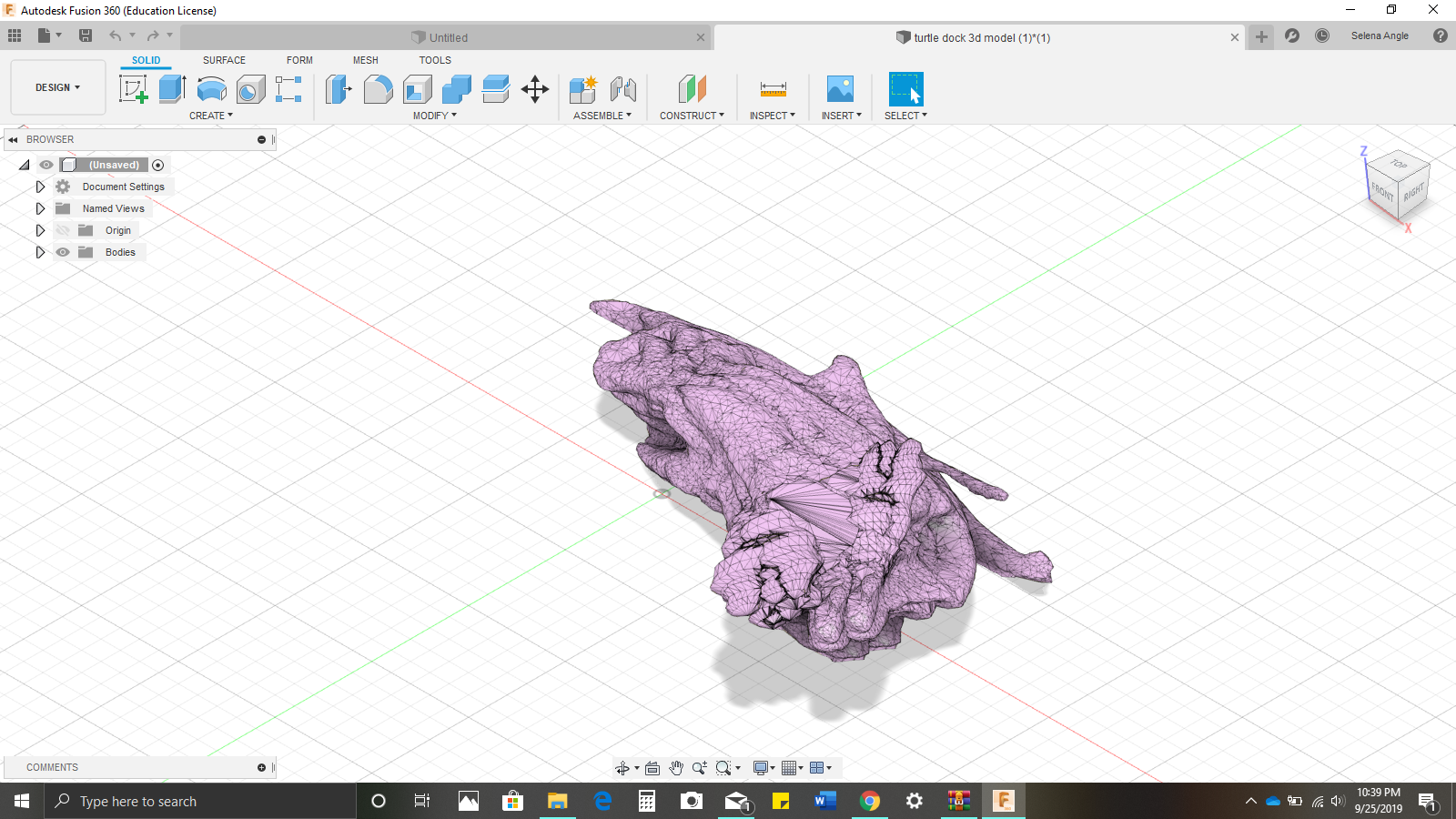
Task: Click the ViewCube TOP face
Action: 1399,164
